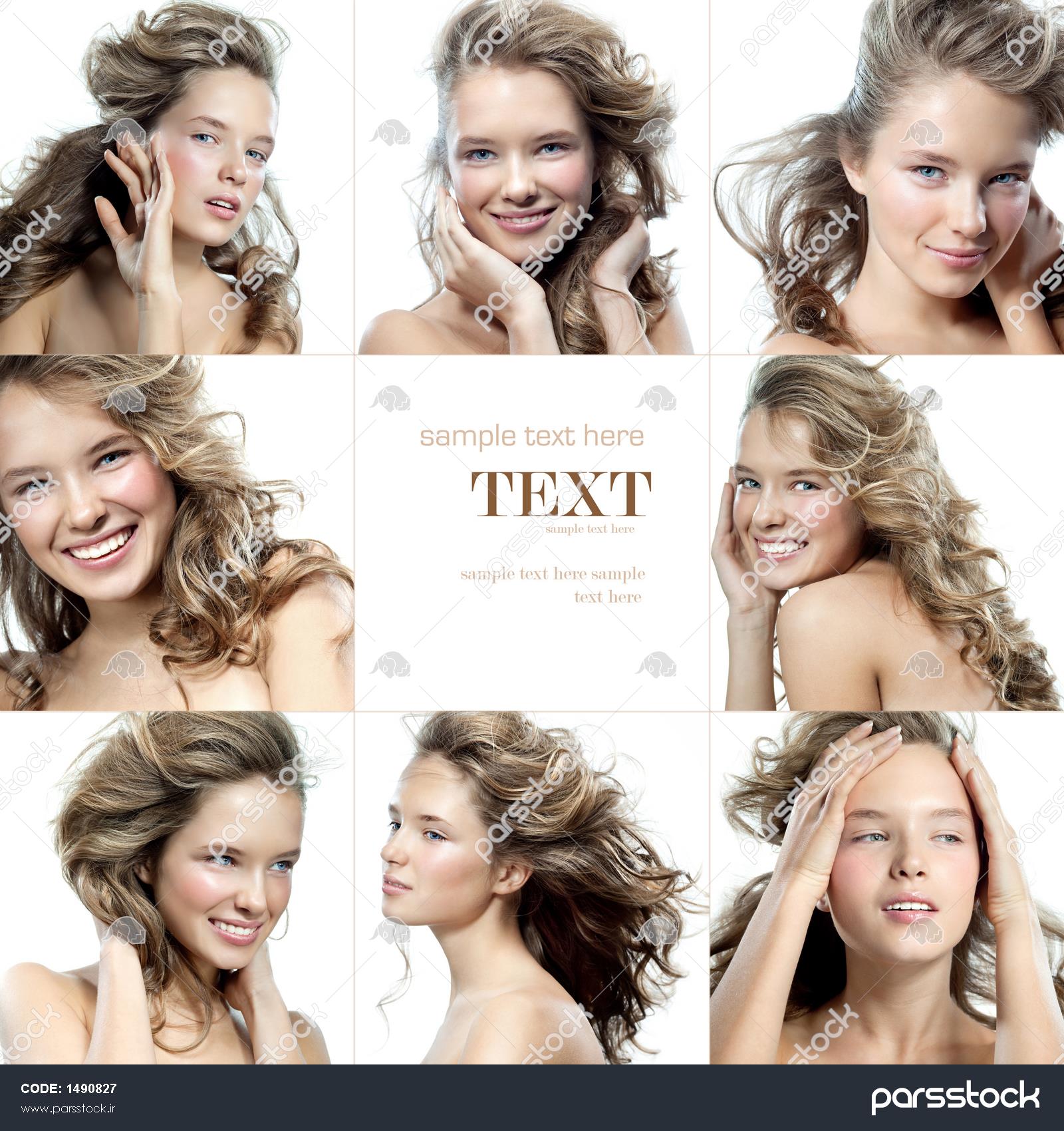Open the top-right photo with tilted head
This screenshot has height=1131, width=1064.
point(888,176)
